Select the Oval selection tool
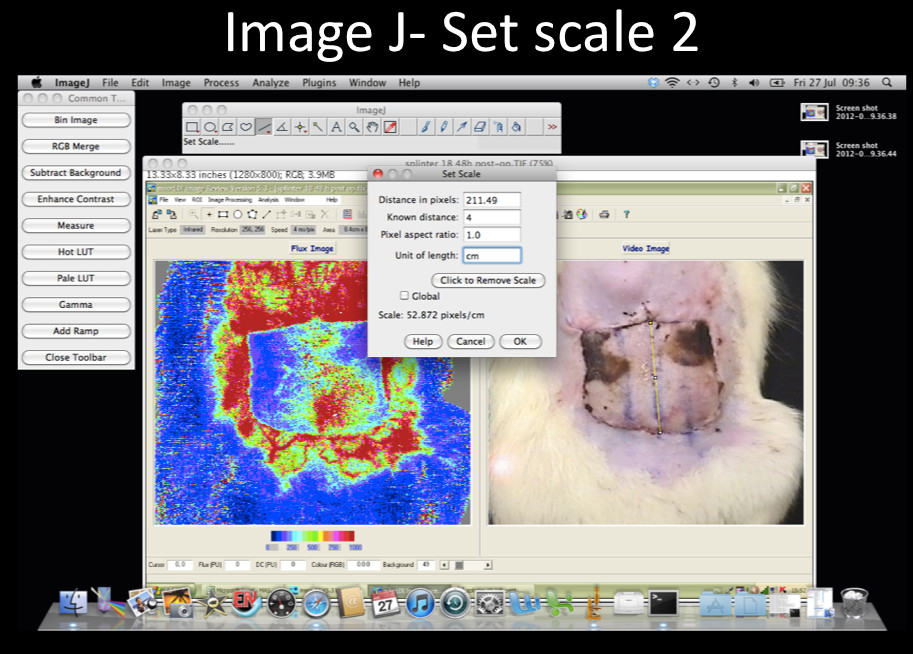This screenshot has height=654, width=913. 210,127
